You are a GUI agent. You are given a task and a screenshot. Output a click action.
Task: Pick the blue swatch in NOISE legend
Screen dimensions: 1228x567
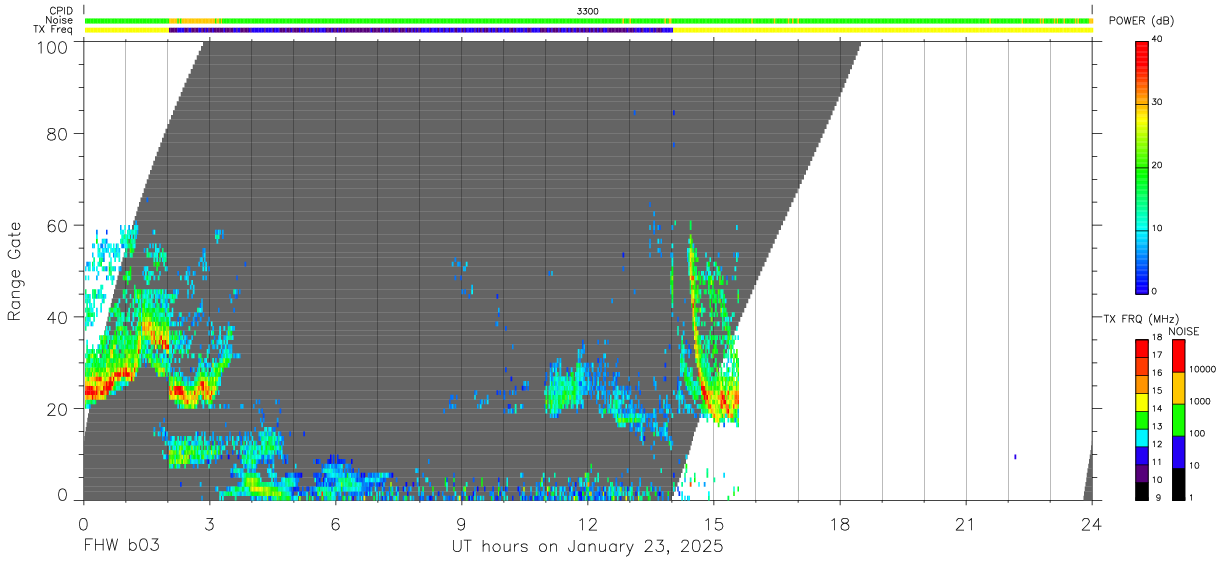(x=1178, y=452)
